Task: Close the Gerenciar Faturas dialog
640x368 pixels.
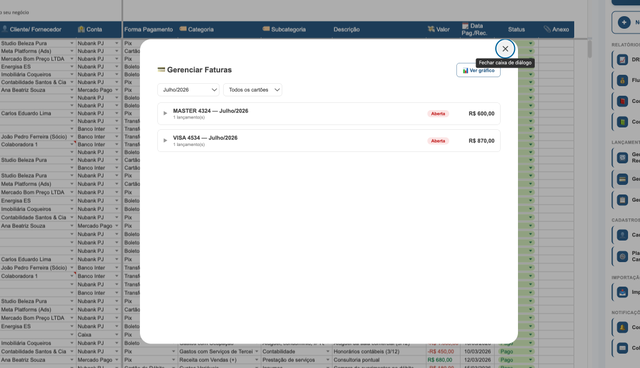Action: [x=505, y=49]
